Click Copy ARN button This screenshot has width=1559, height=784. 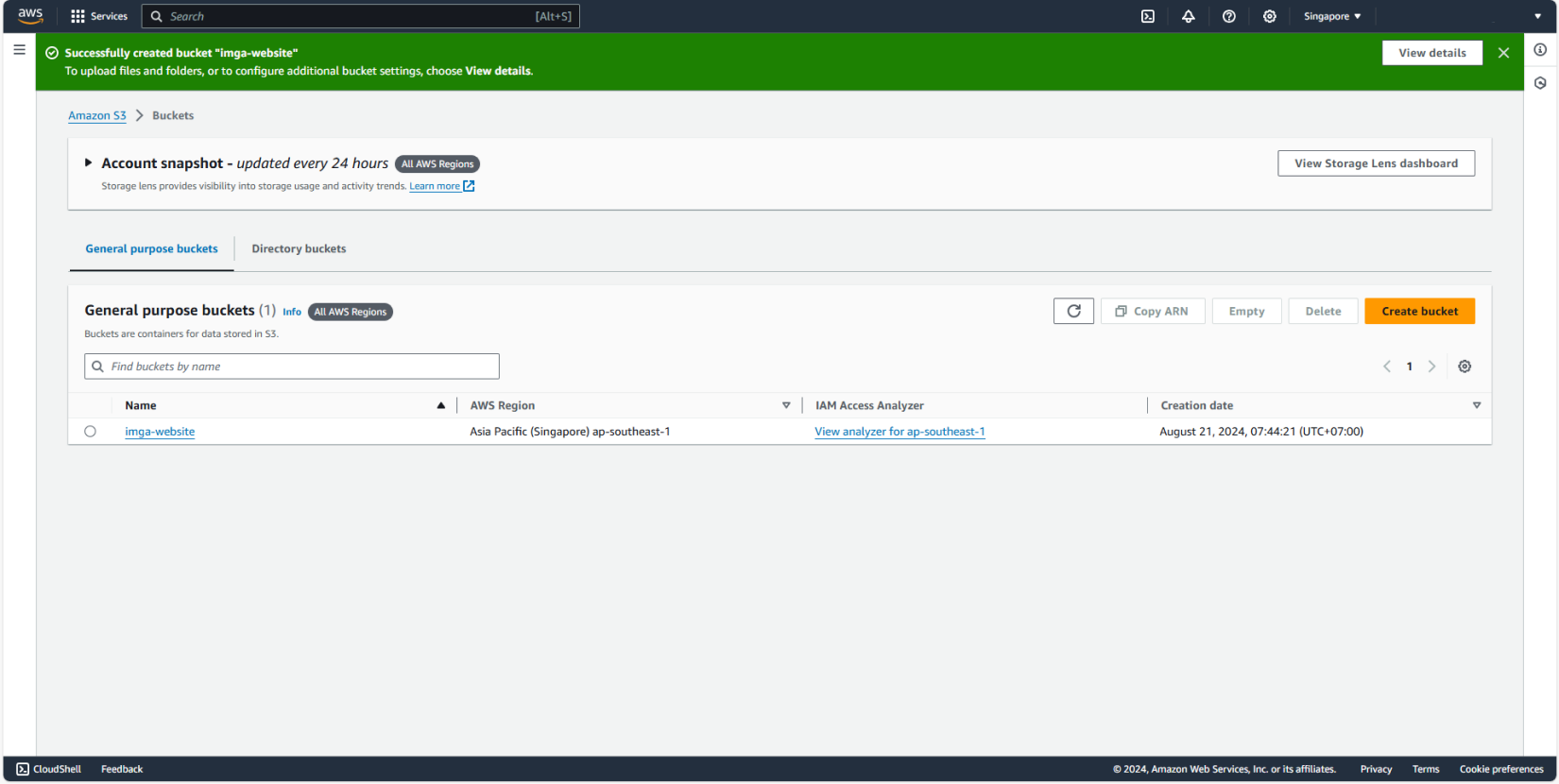pyautogui.click(x=1153, y=311)
